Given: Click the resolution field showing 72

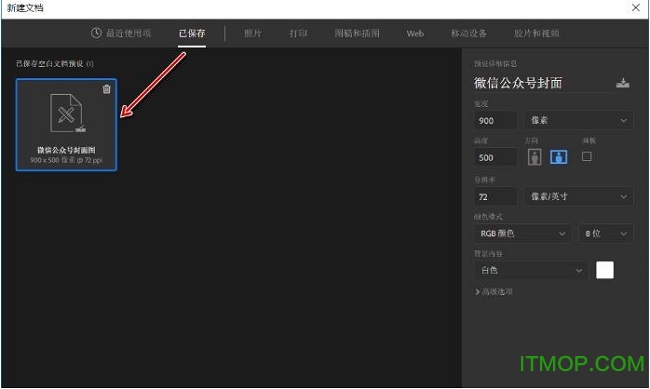Looking at the screenshot, I should click(x=495, y=197).
